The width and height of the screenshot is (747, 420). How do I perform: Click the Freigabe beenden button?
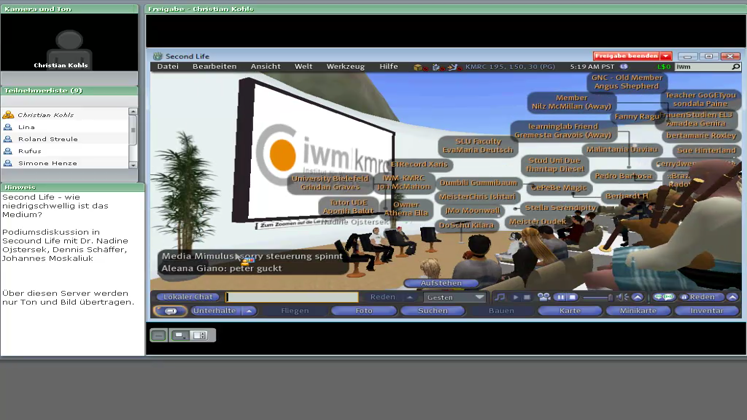[x=626, y=56]
